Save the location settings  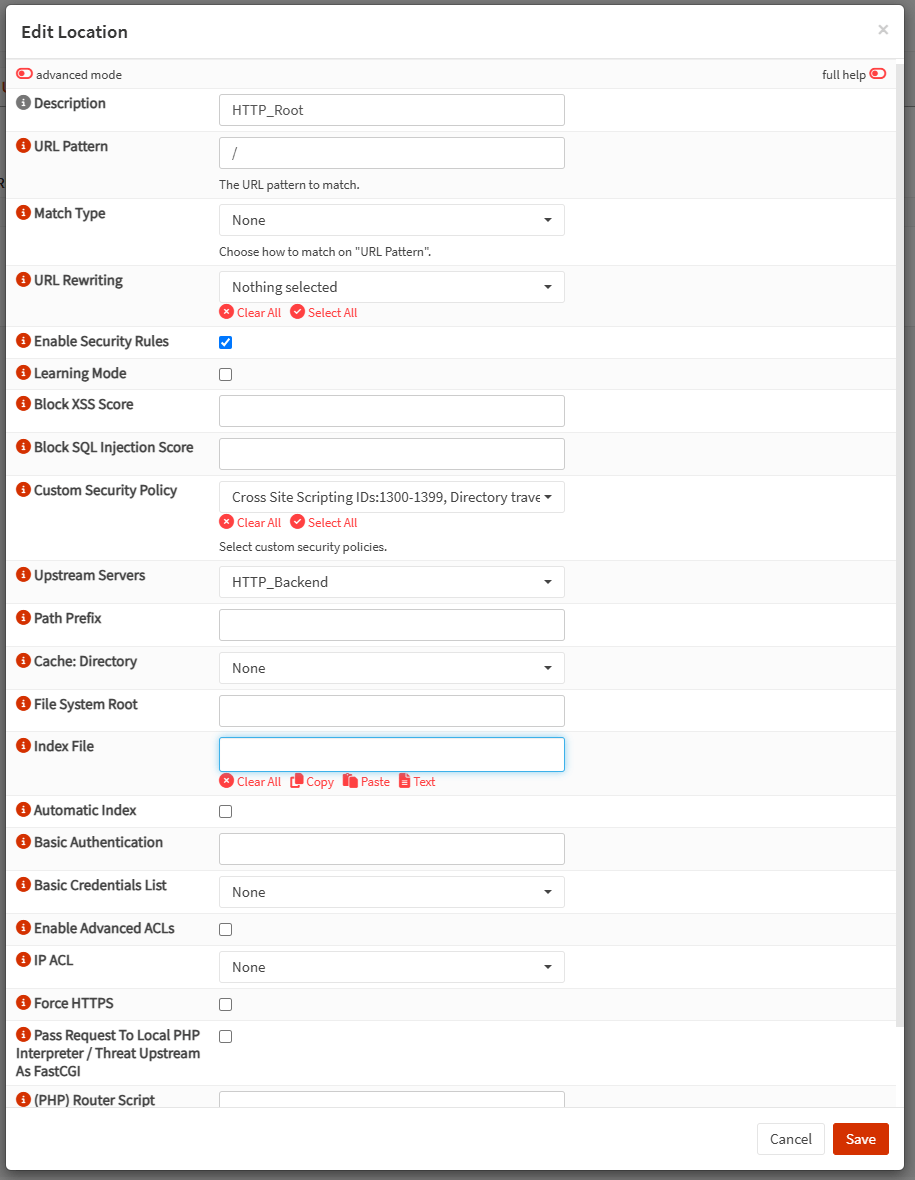pos(860,1139)
